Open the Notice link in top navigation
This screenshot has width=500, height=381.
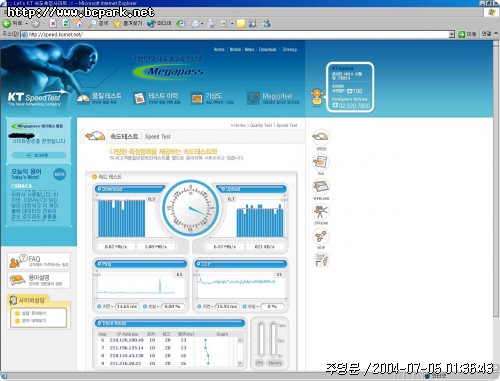[x=235, y=49]
